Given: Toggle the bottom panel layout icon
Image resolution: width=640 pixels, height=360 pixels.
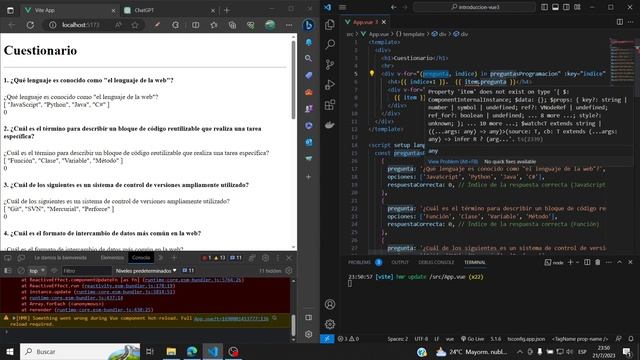Looking at the screenshot, I should 556,7.
